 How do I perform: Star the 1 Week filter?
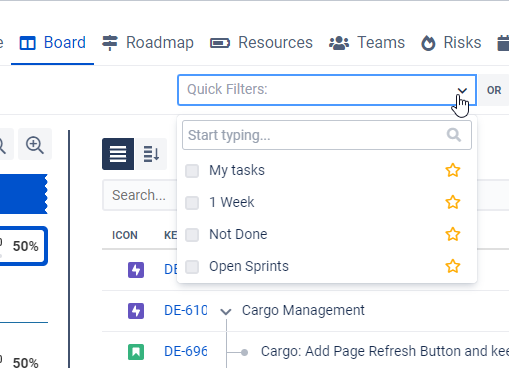click(x=453, y=202)
